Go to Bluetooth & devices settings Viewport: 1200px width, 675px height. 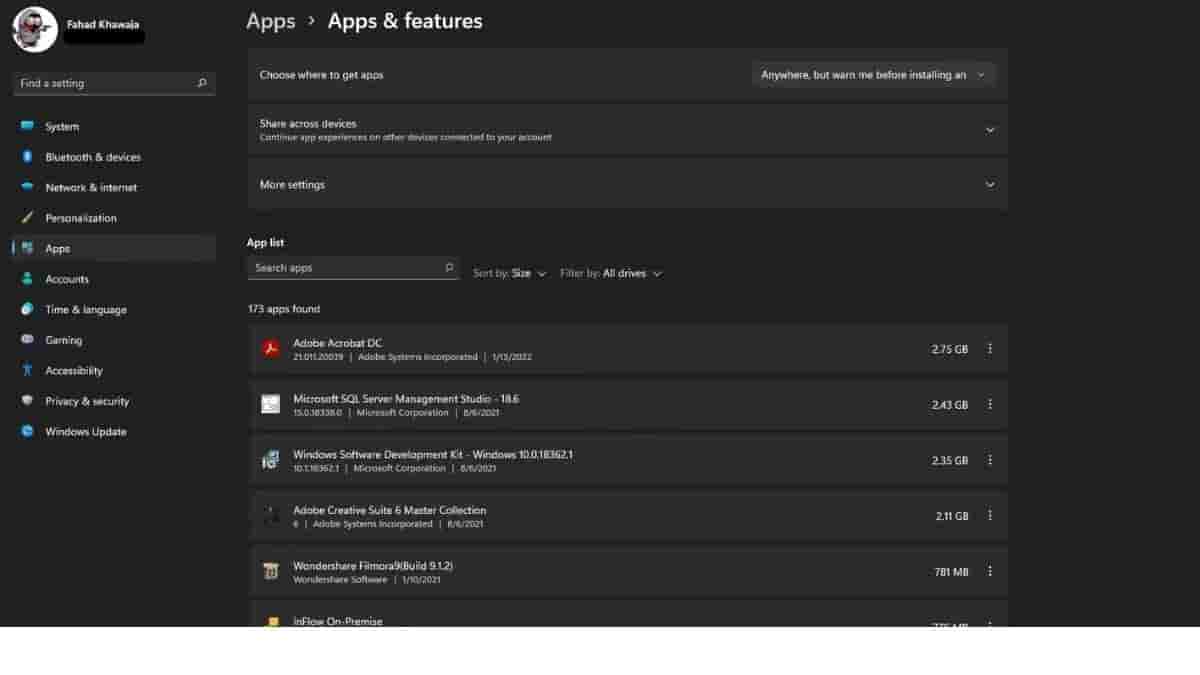[92, 157]
